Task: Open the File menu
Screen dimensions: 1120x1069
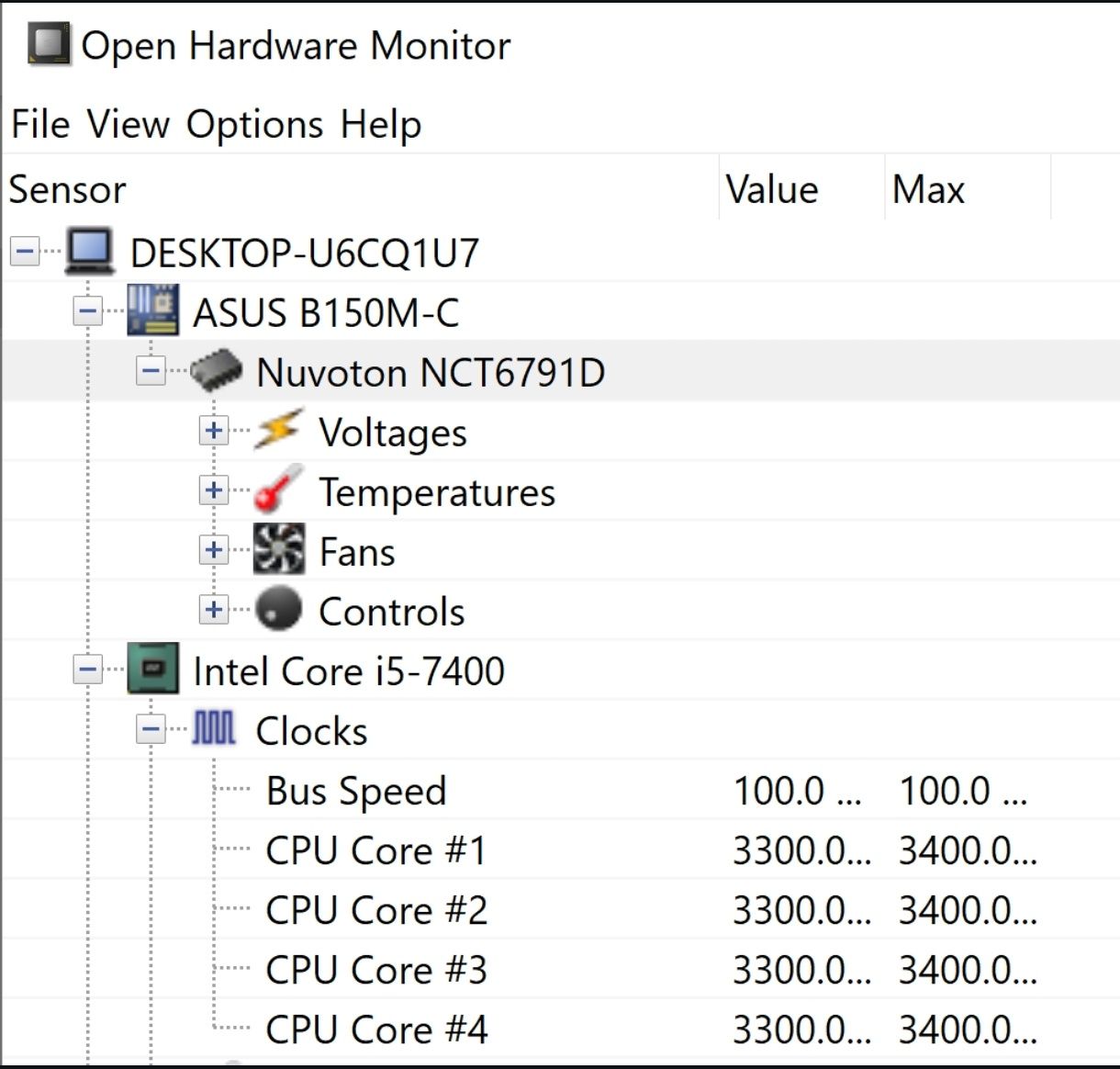Action: coord(40,124)
